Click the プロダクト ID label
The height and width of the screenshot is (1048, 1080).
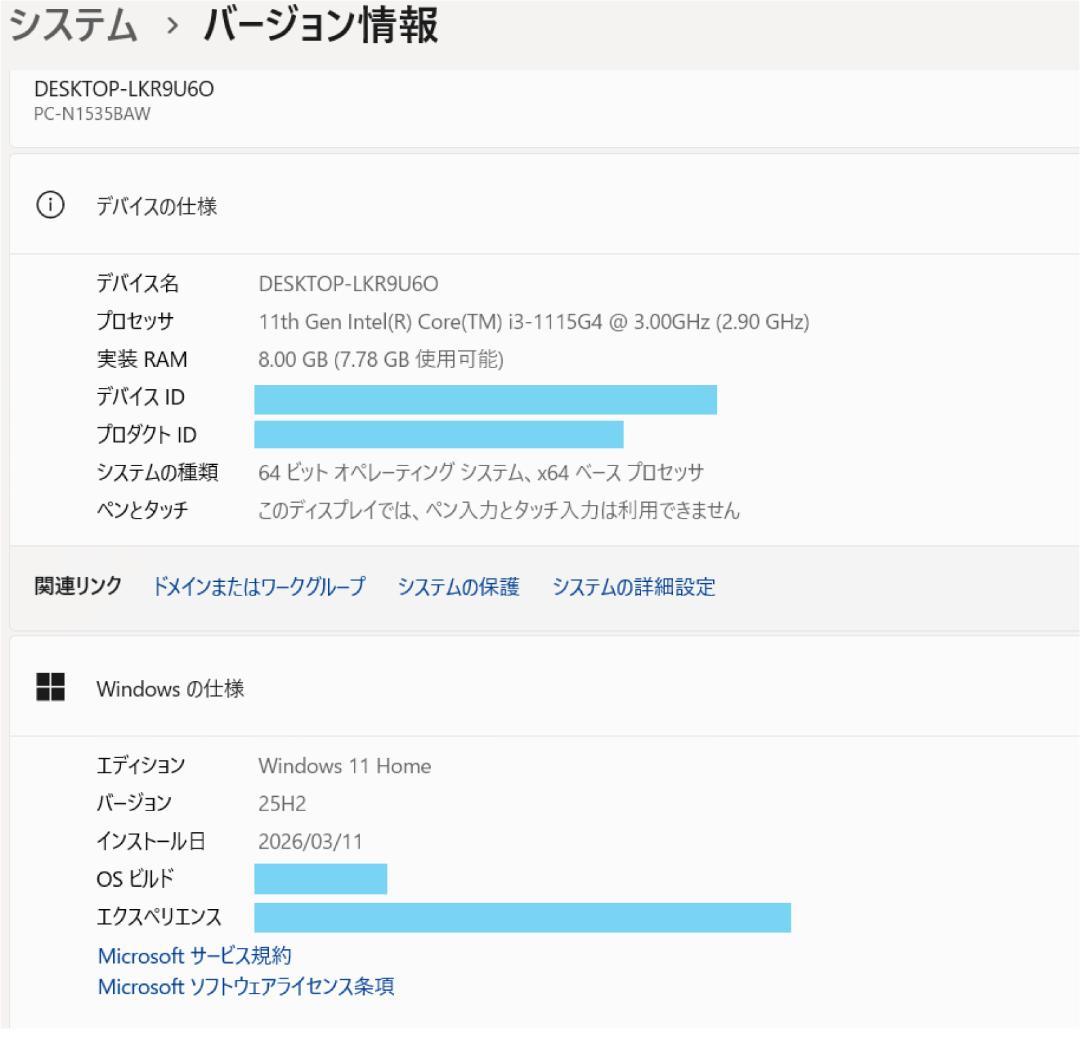click(x=147, y=434)
